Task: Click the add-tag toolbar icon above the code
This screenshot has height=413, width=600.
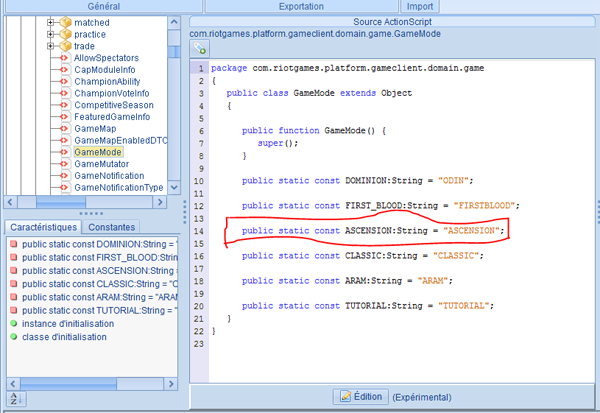Action: (199, 48)
